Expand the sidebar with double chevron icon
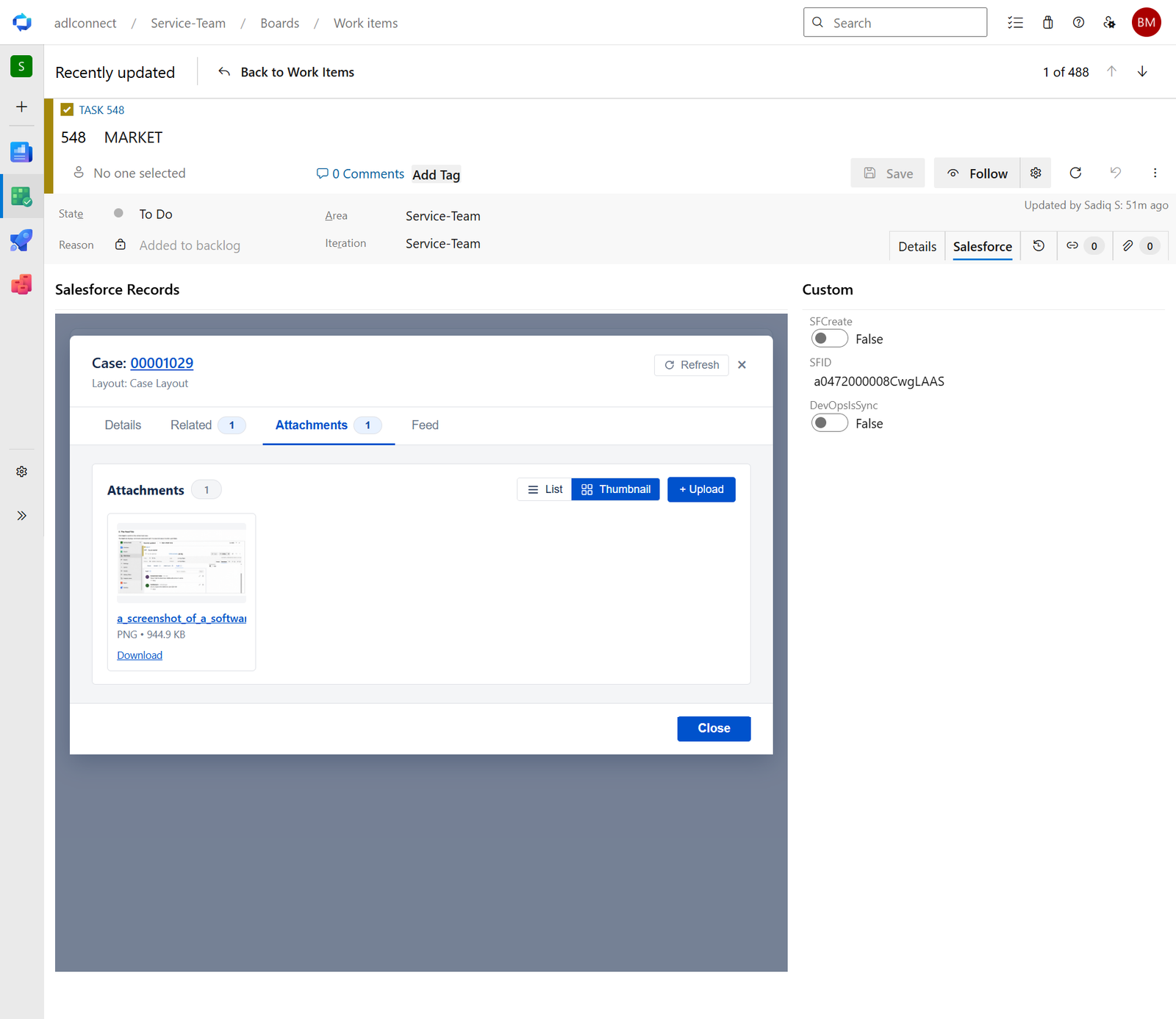Screen dimensions: 1176x1019 pos(22,516)
